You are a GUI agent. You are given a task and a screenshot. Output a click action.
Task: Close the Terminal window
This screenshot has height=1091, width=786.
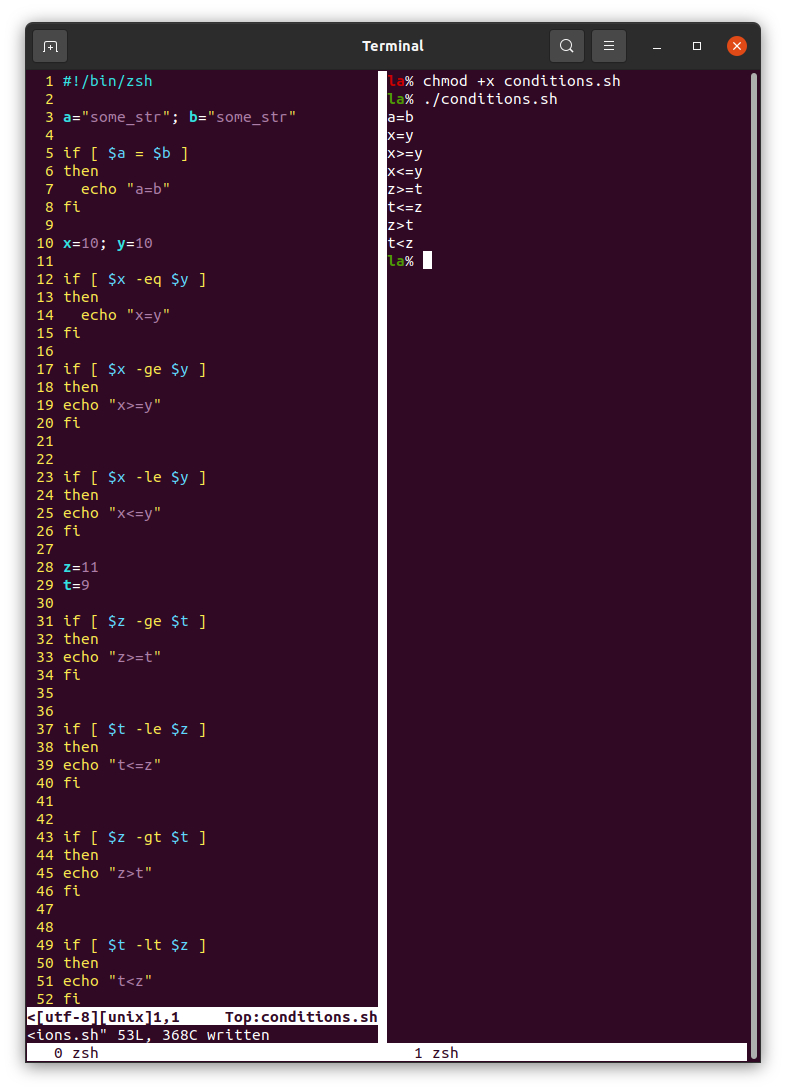click(x=737, y=46)
